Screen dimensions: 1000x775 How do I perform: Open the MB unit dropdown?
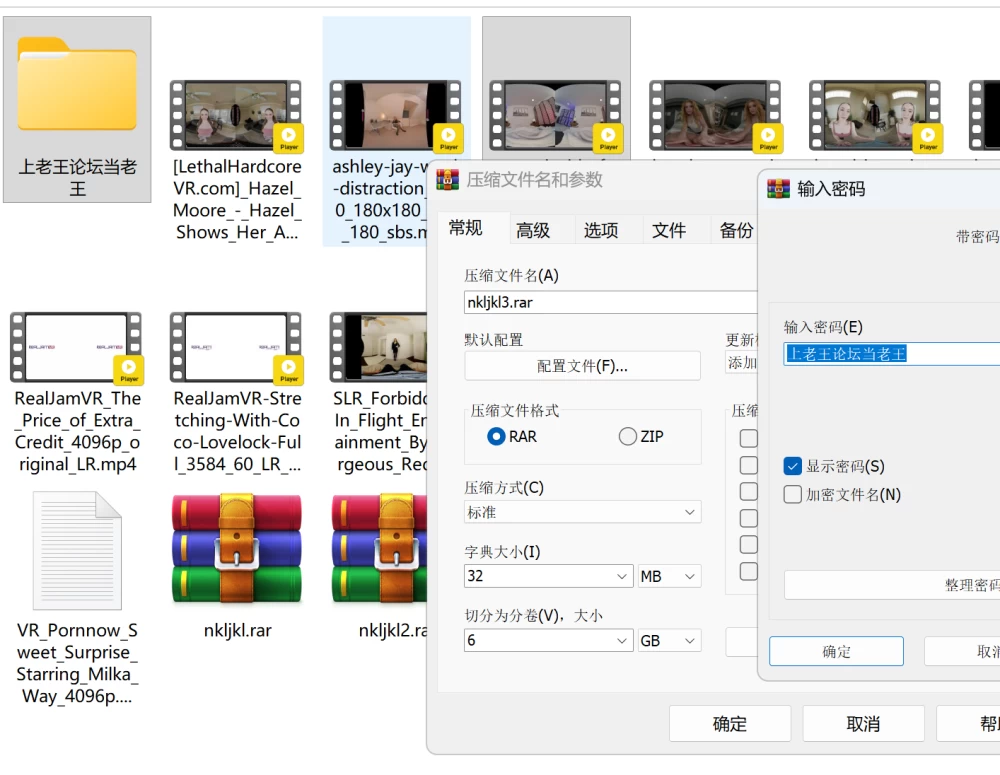[669, 576]
